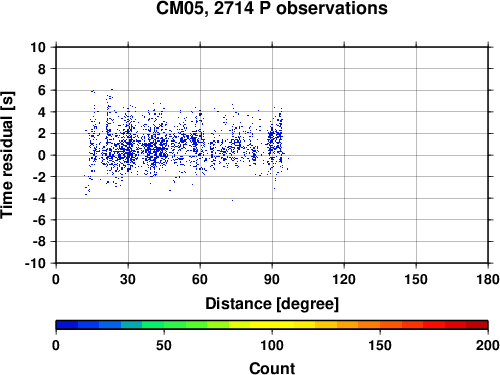Click the x-axis tick label 90
This screenshot has height=375, width=500.
[x=272, y=279]
